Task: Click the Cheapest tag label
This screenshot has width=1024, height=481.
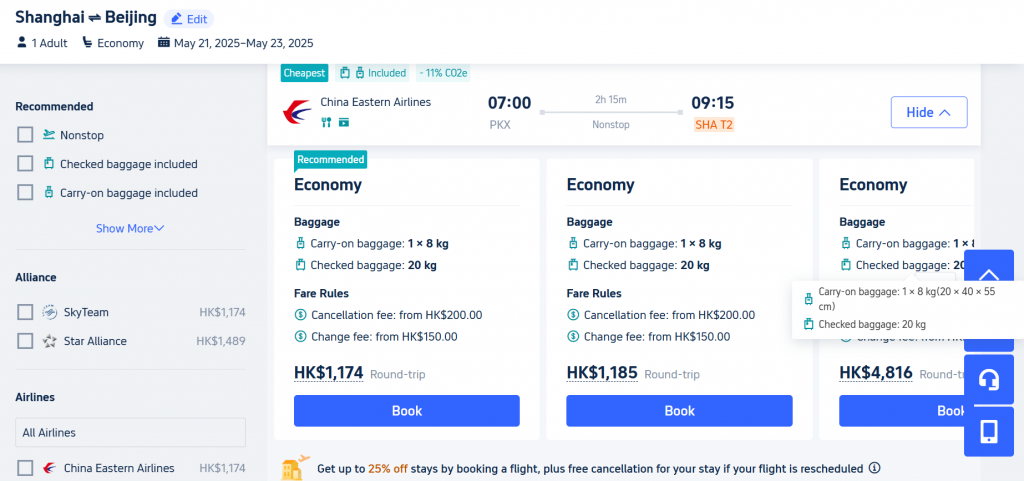Action: pos(304,73)
